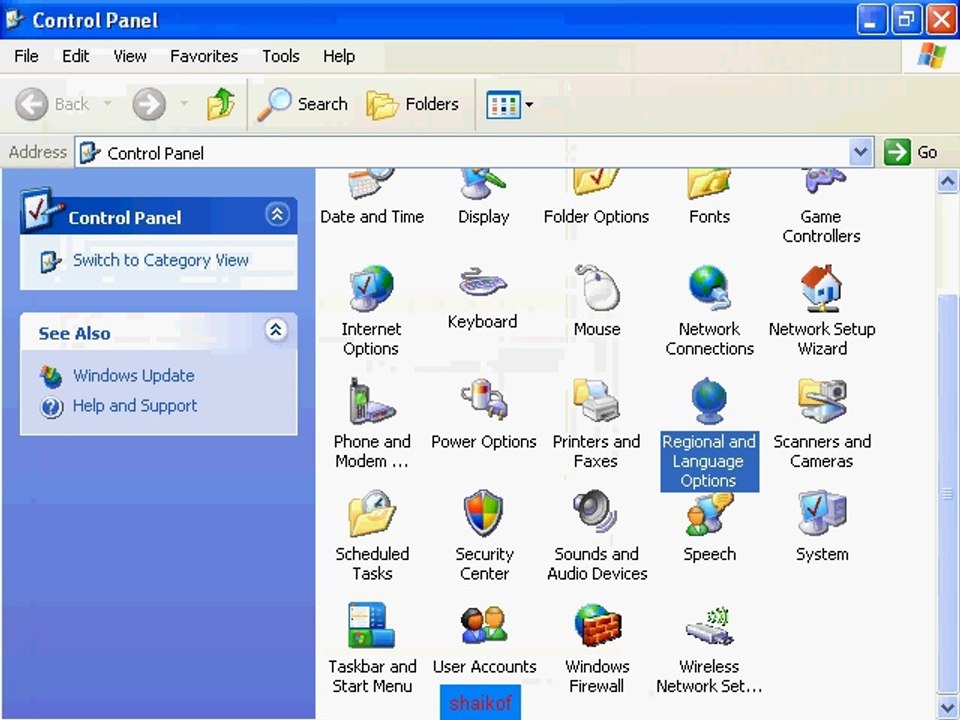Click the scrollbar up arrow

[x=947, y=182]
